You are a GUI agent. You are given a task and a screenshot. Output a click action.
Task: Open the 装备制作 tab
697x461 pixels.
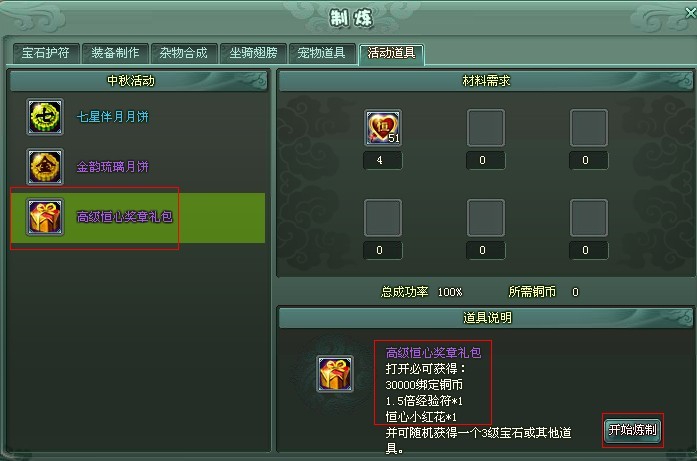(115, 53)
